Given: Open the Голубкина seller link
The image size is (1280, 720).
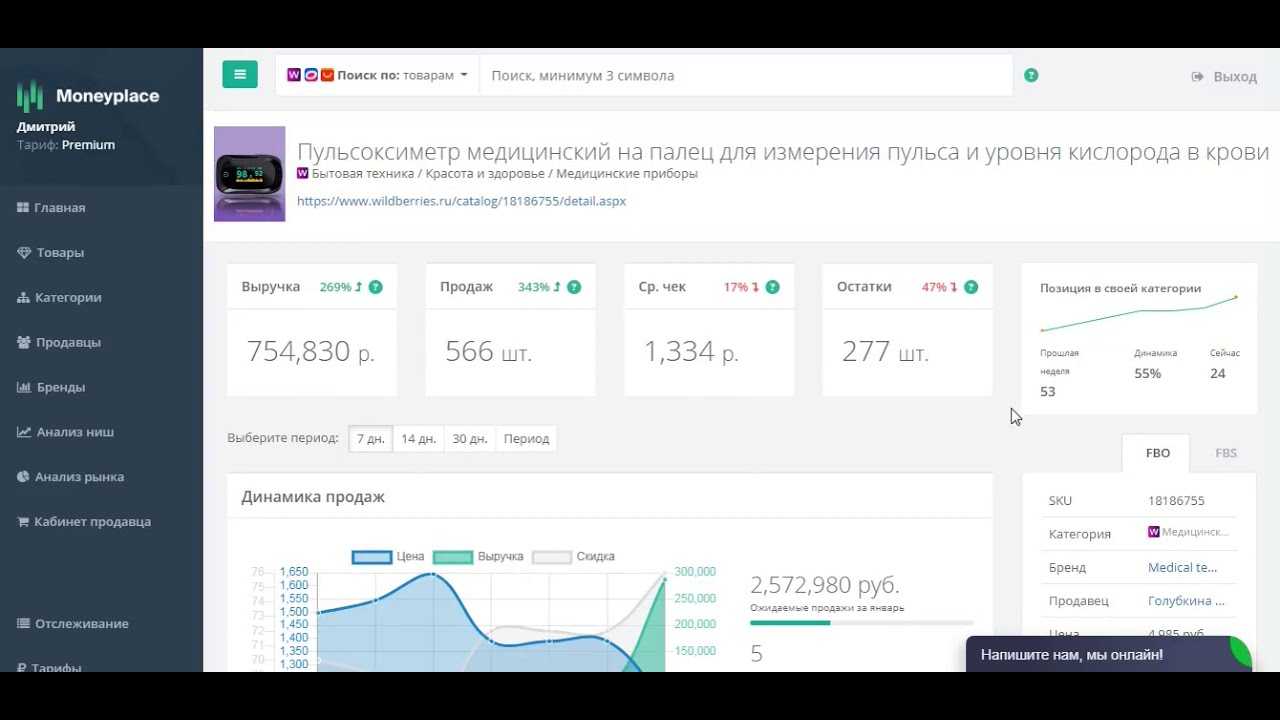Looking at the screenshot, I should (1186, 601).
